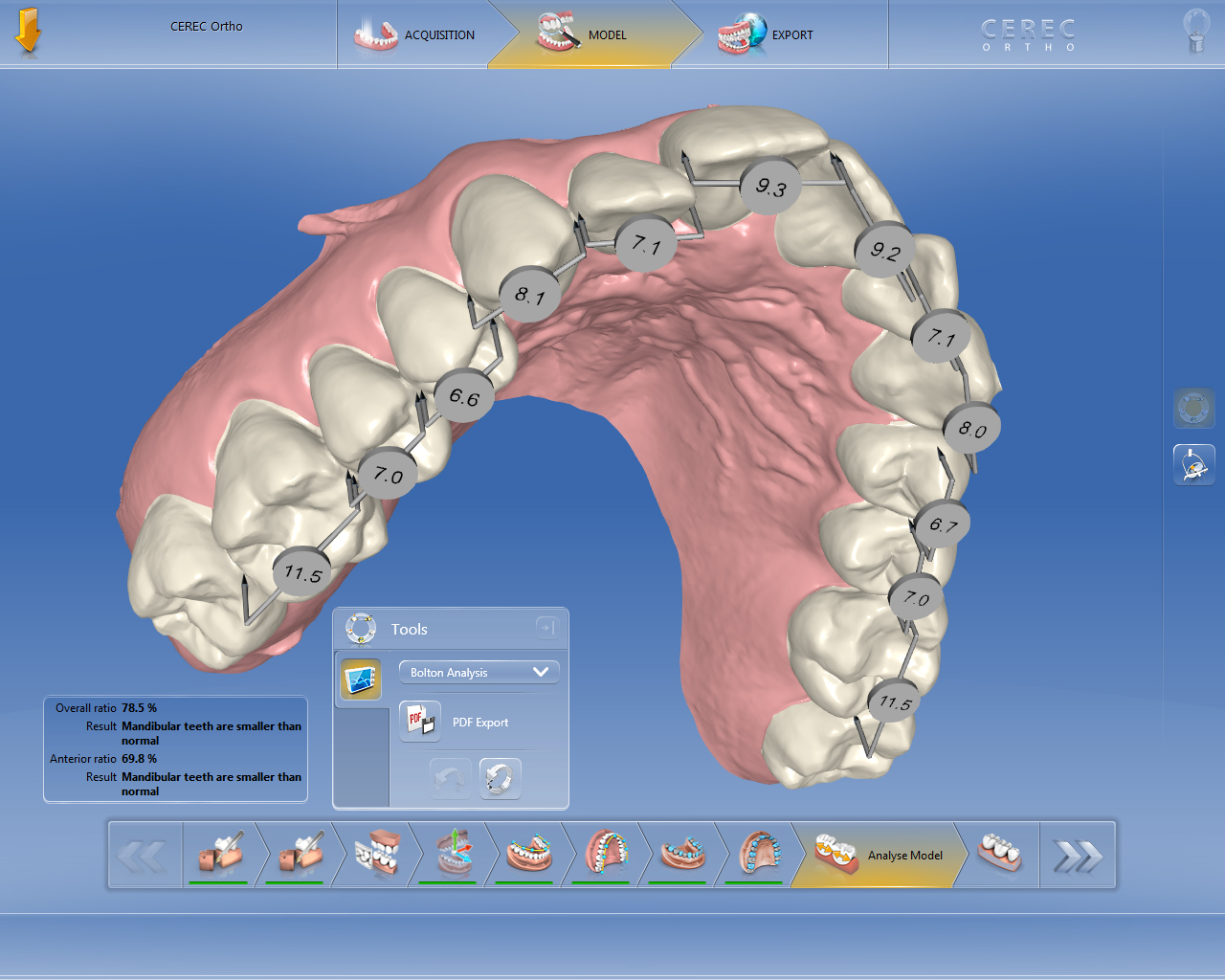The width and height of the screenshot is (1225, 980).
Task: Open the Bolton Analysis dropdown
Action: click(479, 672)
